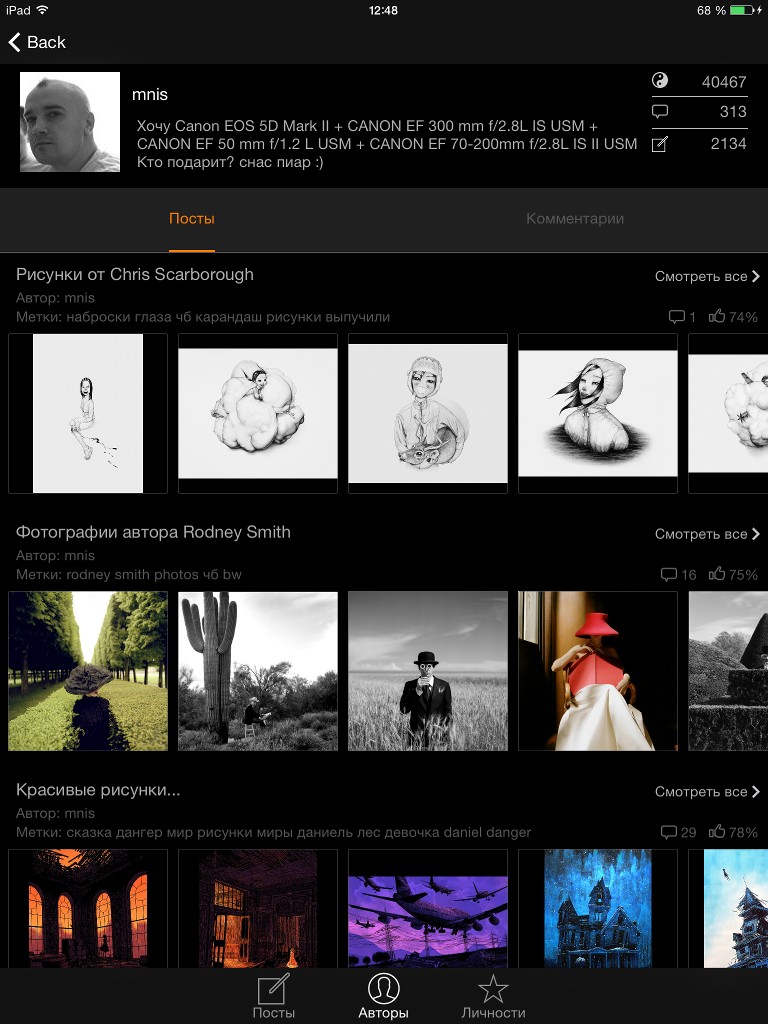Screen dimensions: 768x1024
Task: Open the saguaro cactus photo thumbnail
Action: click(258, 671)
